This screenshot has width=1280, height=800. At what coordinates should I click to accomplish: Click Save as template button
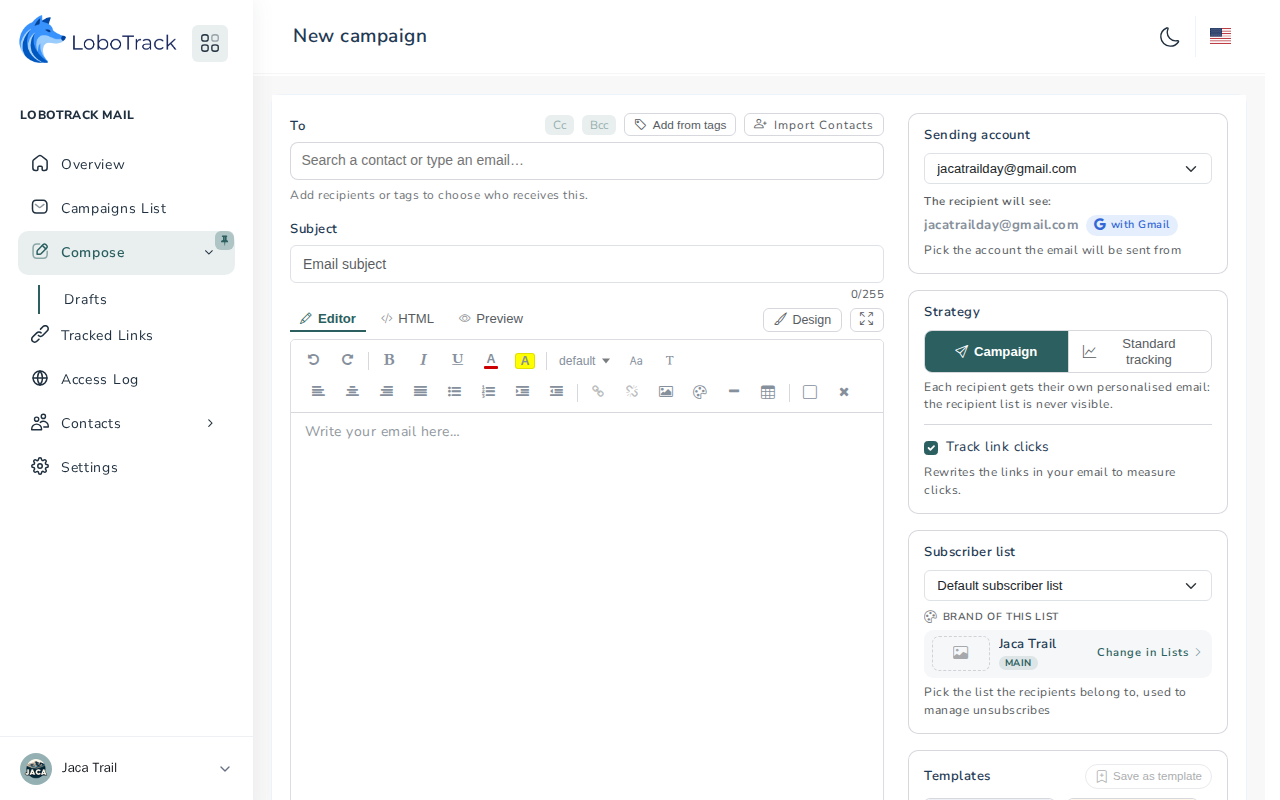pyautogui.click(x=1148, y=776)
